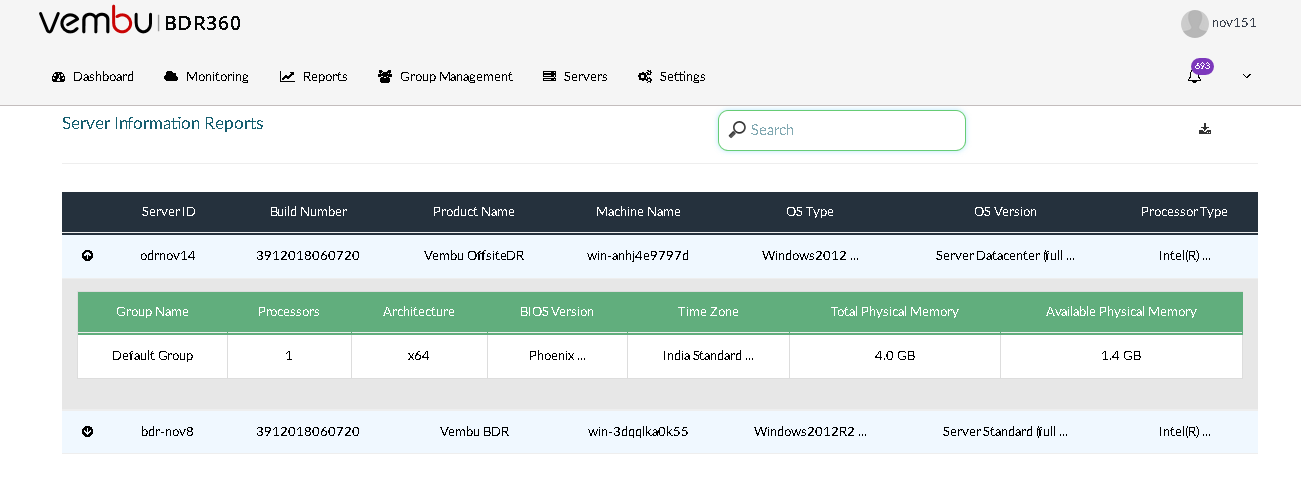This screenshot has height=481, width=1301.
Task: Open the Settings menu
Action: click(671, 77)
